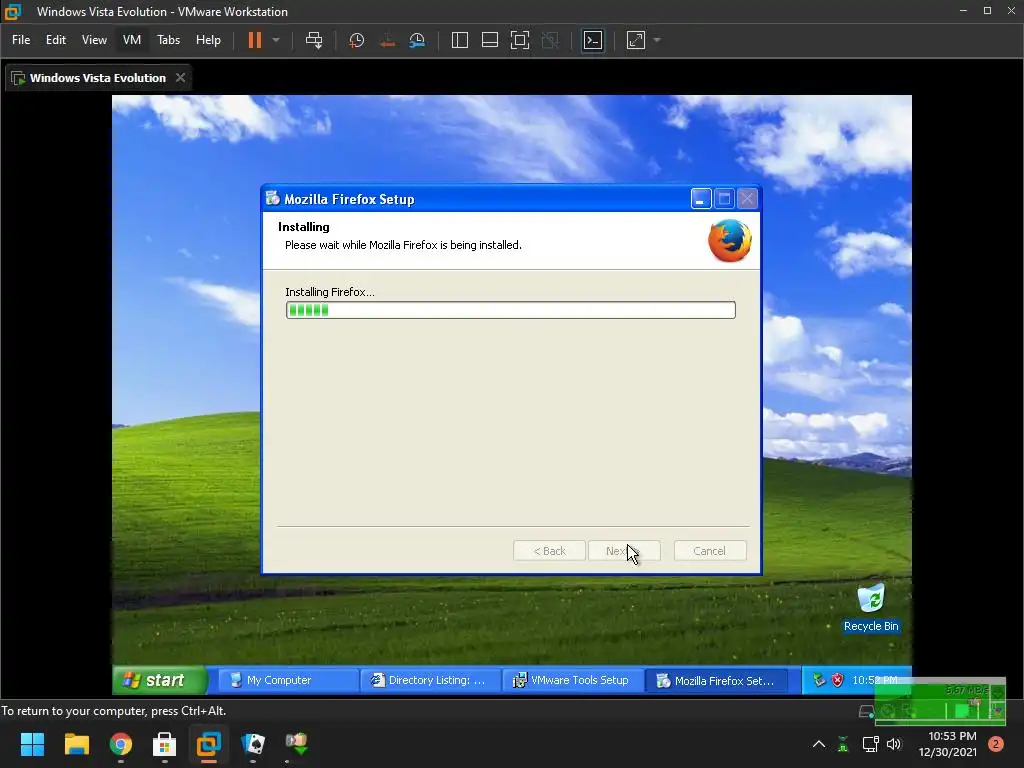The height and width of the screenshot is (768, 1024).
Task: Open the Windows 11 Start button
Action: click(32, 743)
